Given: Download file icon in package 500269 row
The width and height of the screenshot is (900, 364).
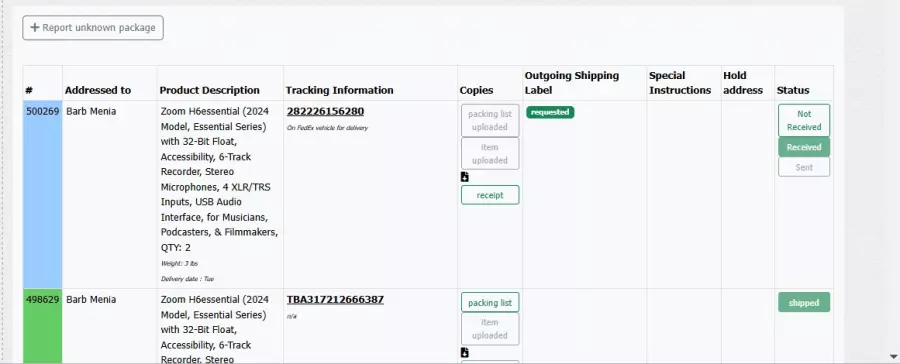Looking at the screenshot, I should pyautogui.click(x=465, y=177).
